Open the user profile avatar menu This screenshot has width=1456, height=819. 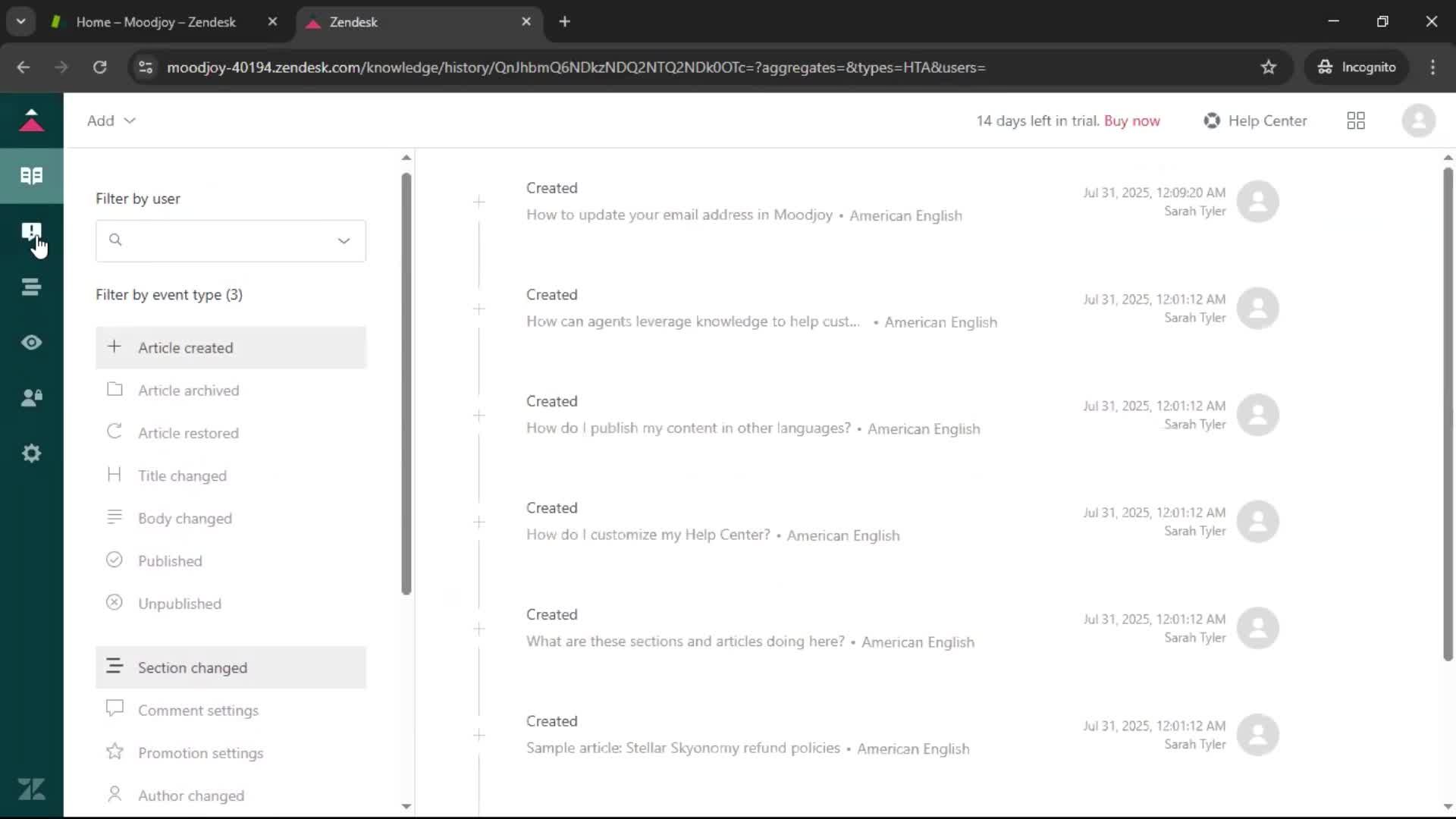pos(1418,121)
